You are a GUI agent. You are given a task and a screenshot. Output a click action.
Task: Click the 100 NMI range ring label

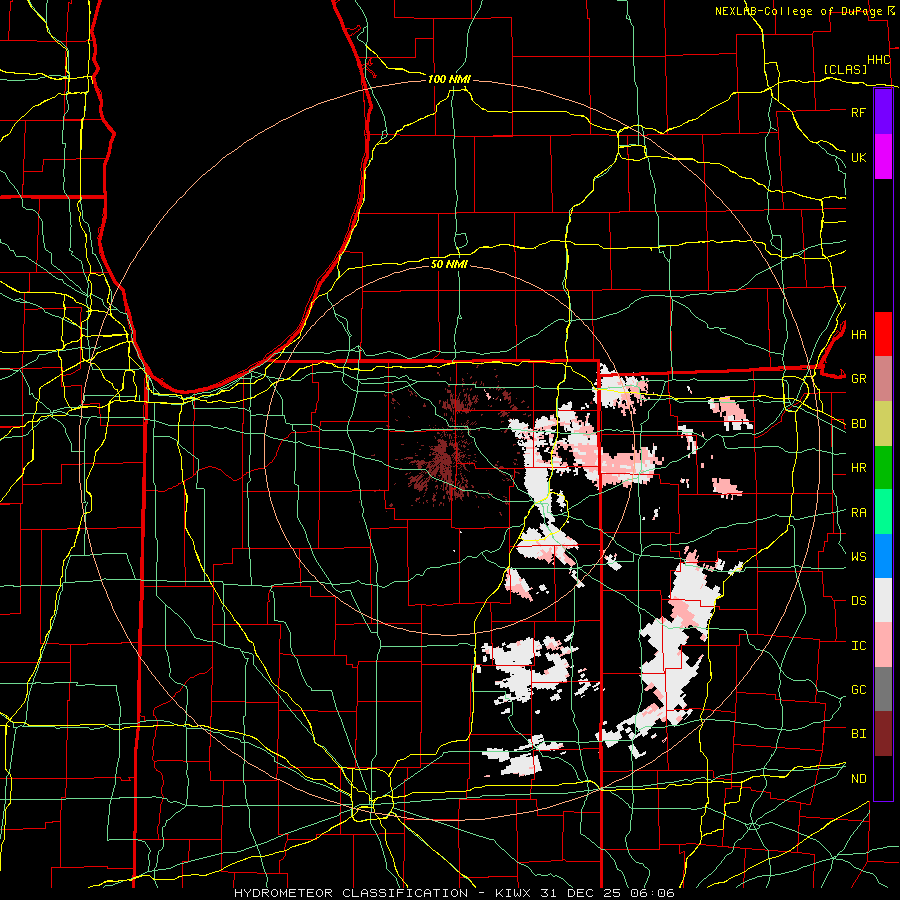[x=449, y=79]
